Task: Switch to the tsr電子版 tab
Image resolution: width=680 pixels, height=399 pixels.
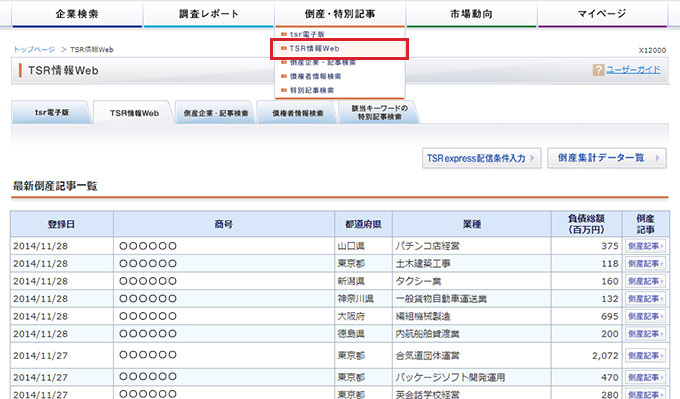Action: (x=52, y=112)
